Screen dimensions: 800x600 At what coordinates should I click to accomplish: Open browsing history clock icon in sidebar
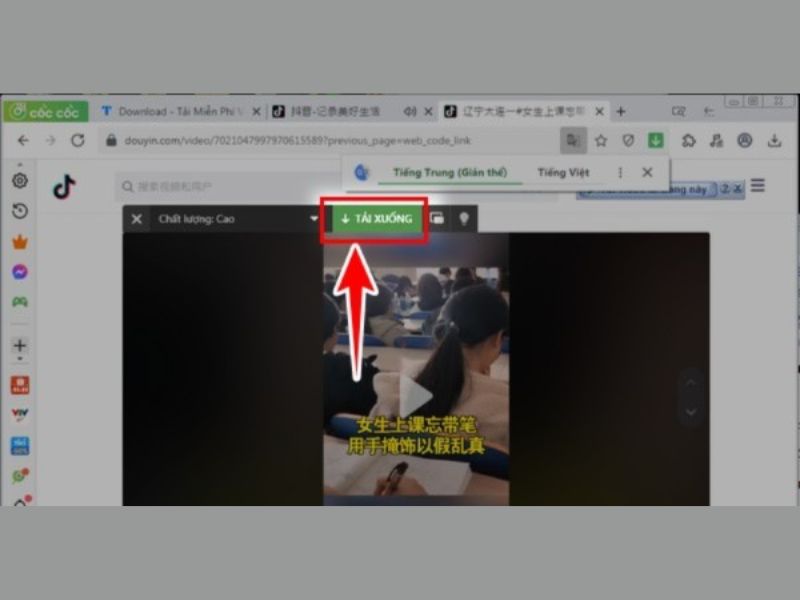(19, 211)
